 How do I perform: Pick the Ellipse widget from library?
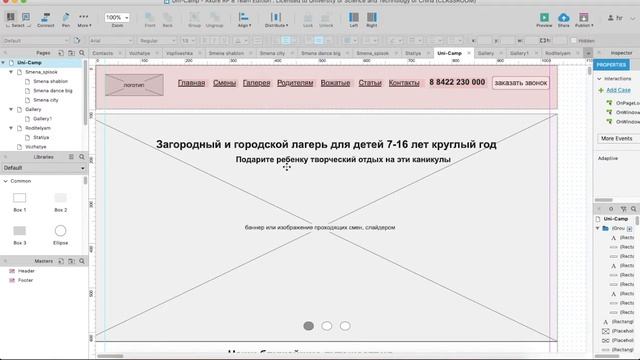click(60, 236)
